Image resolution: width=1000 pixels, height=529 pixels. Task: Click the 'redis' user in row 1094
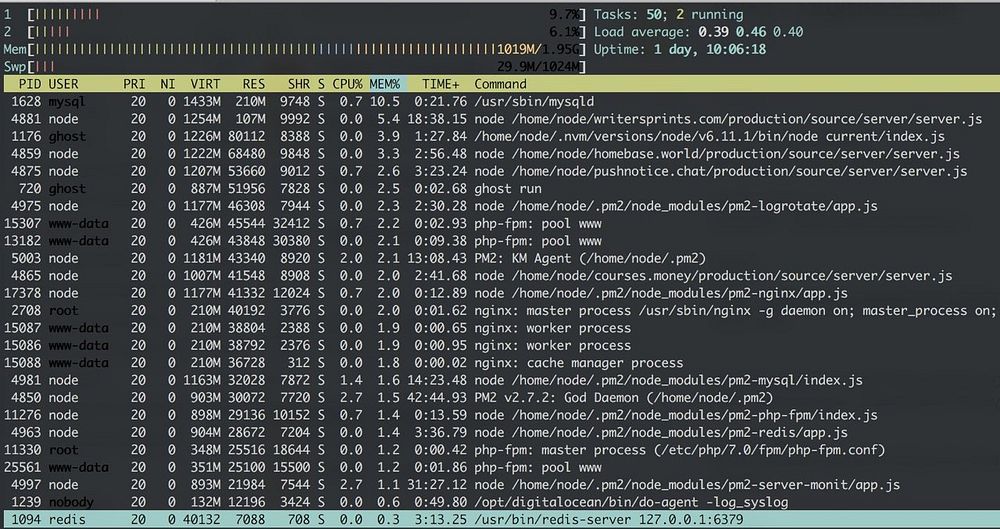click(x=67, y=520)
